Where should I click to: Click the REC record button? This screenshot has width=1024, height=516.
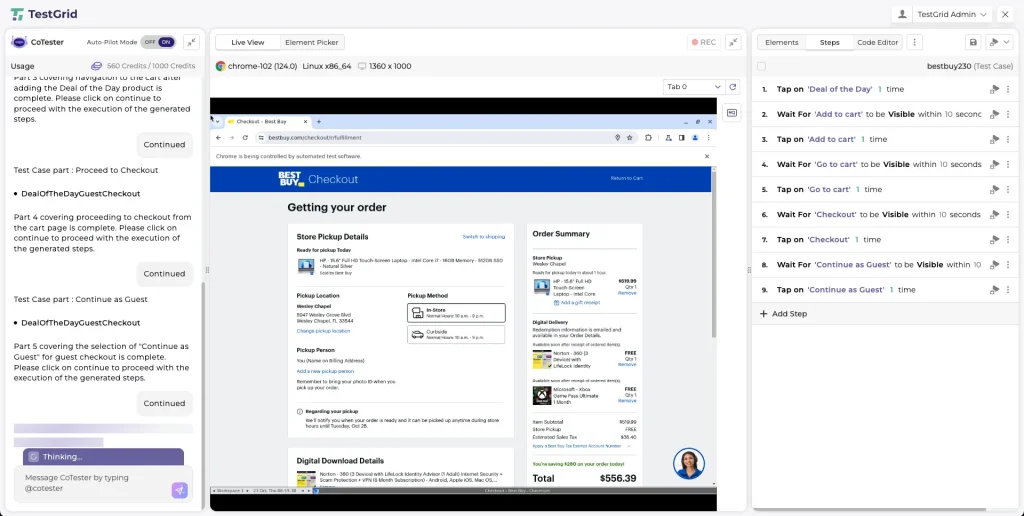point(703,42)
